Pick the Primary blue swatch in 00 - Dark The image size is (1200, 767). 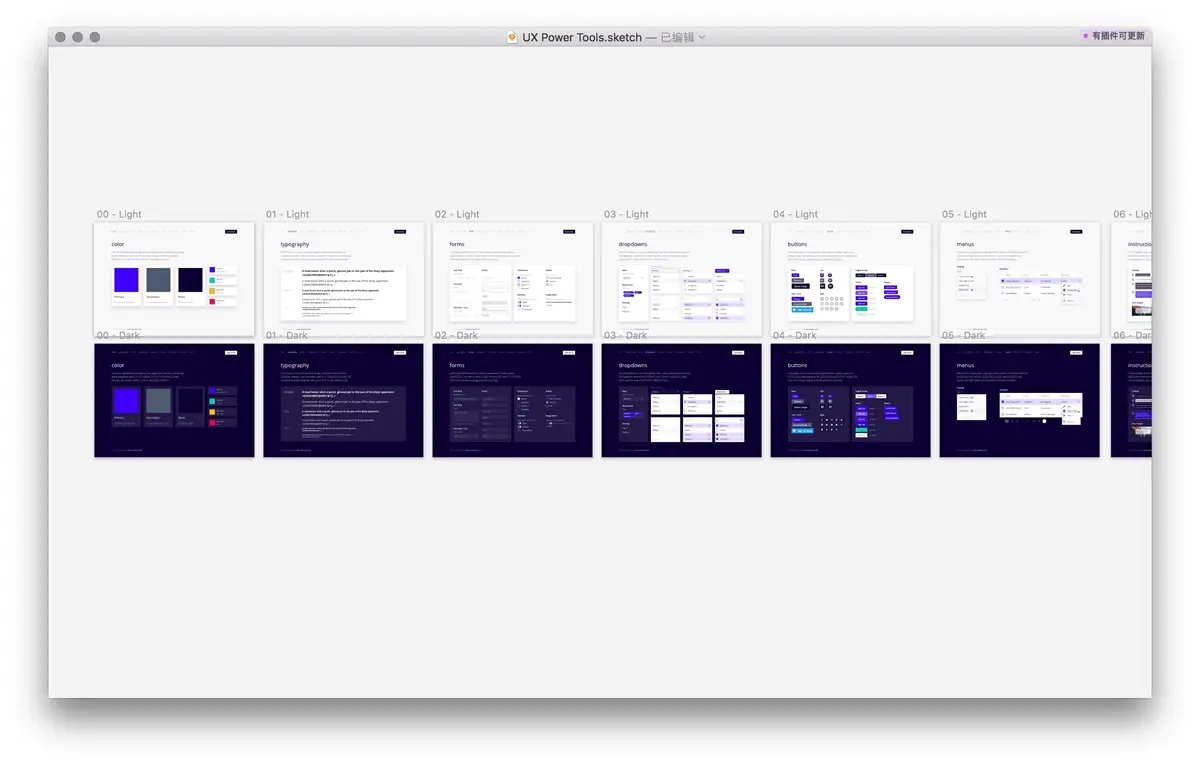click(126, 401)
